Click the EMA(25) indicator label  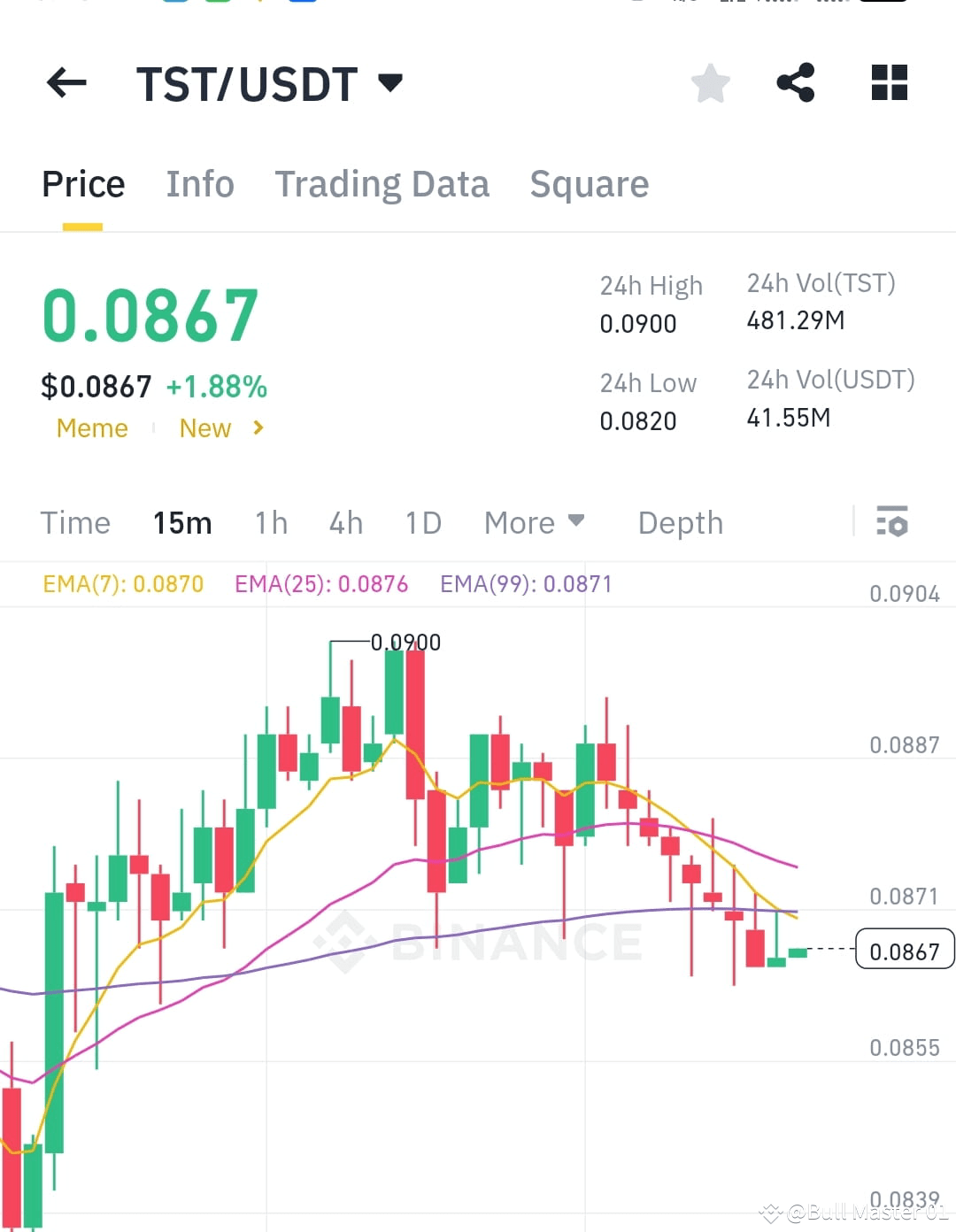321,583
